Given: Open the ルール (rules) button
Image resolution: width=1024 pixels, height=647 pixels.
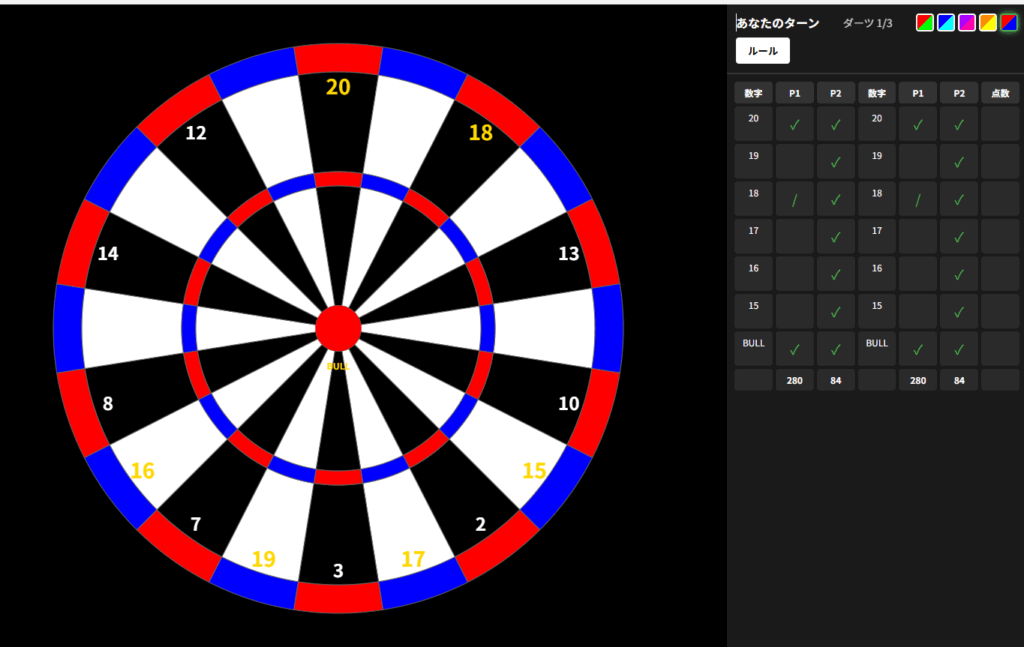Looking at the screenshot, I should 762,51.
